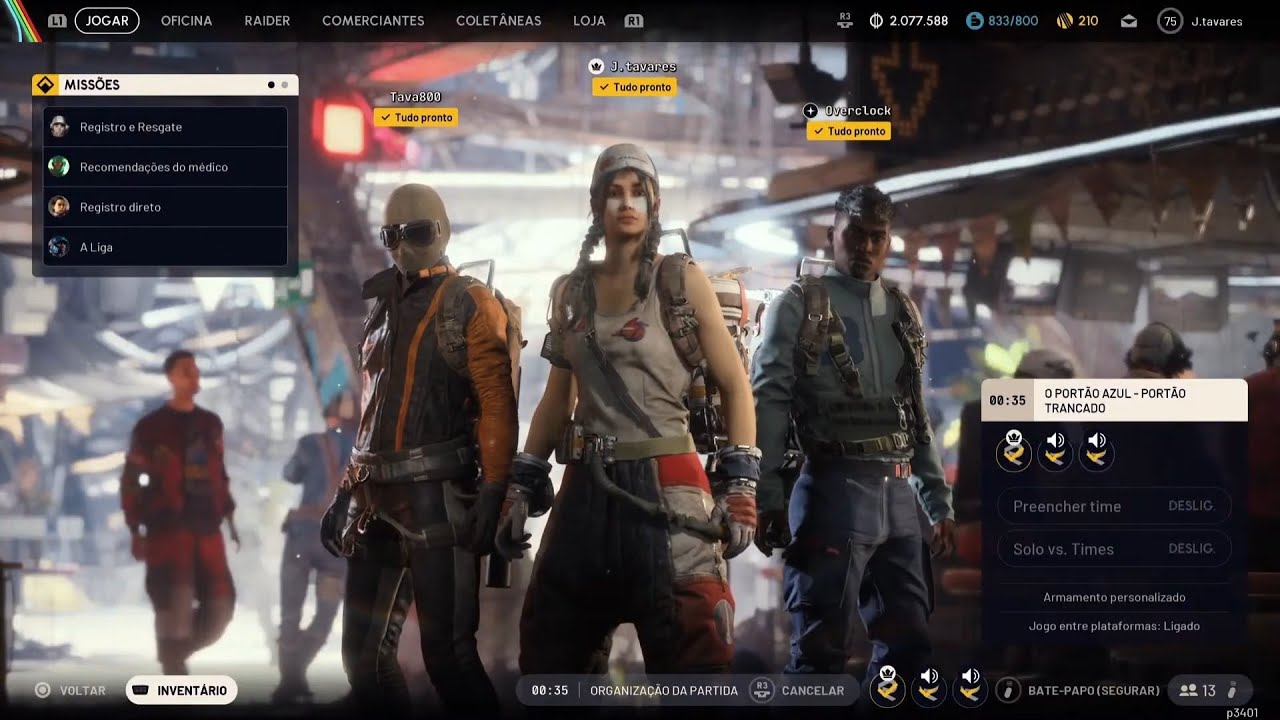Viewport: 1280px width, 720px height.
Task: Open Armamento personalizado
Action: click(x=1114, y=597)
